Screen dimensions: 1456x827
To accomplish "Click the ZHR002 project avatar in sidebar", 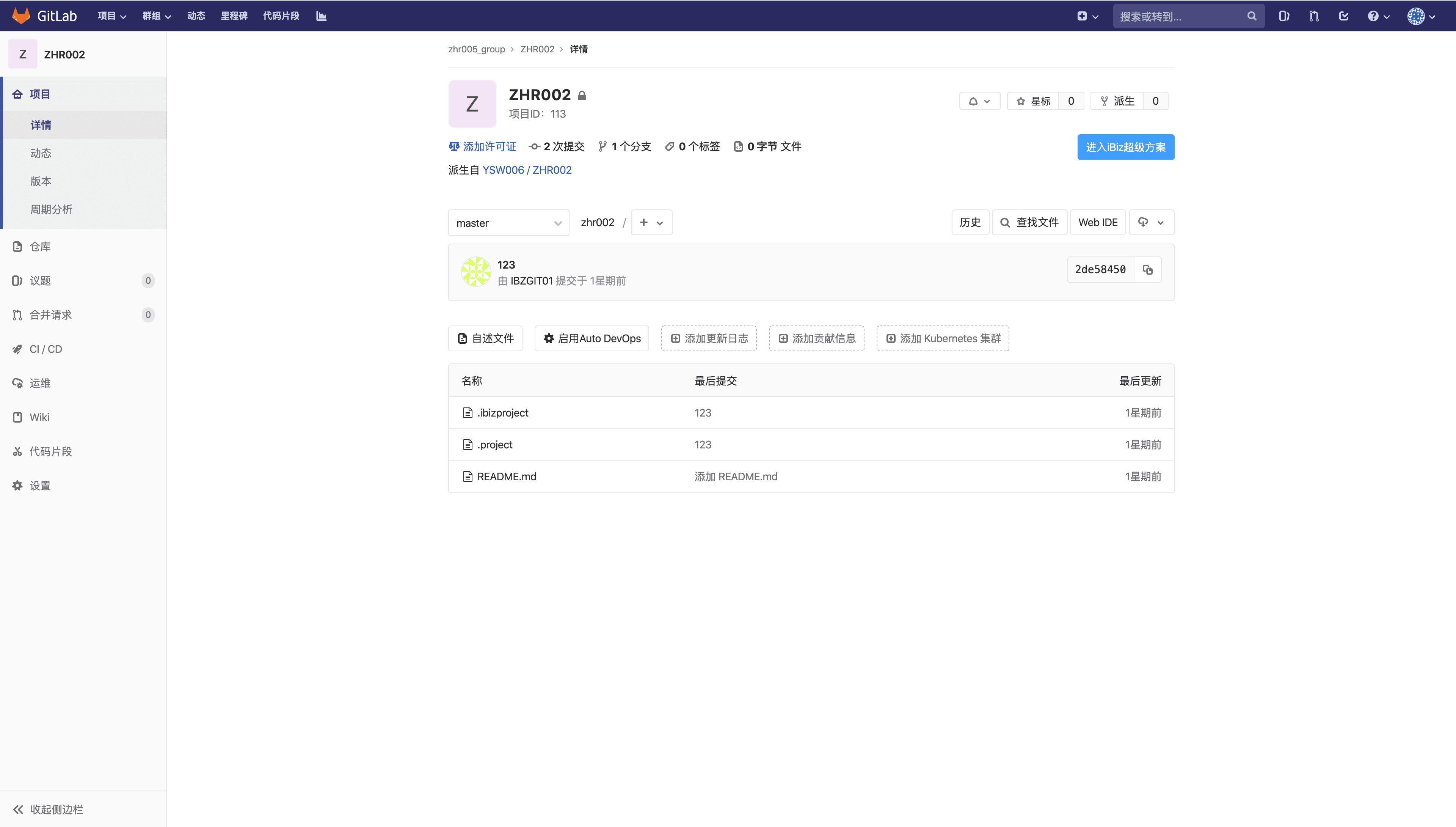I will 23,54.
